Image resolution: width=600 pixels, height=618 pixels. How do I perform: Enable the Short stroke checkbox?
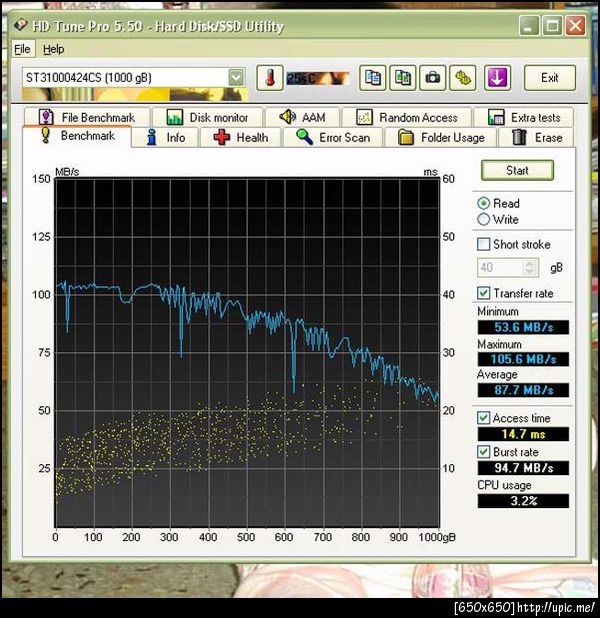[483, 244]
